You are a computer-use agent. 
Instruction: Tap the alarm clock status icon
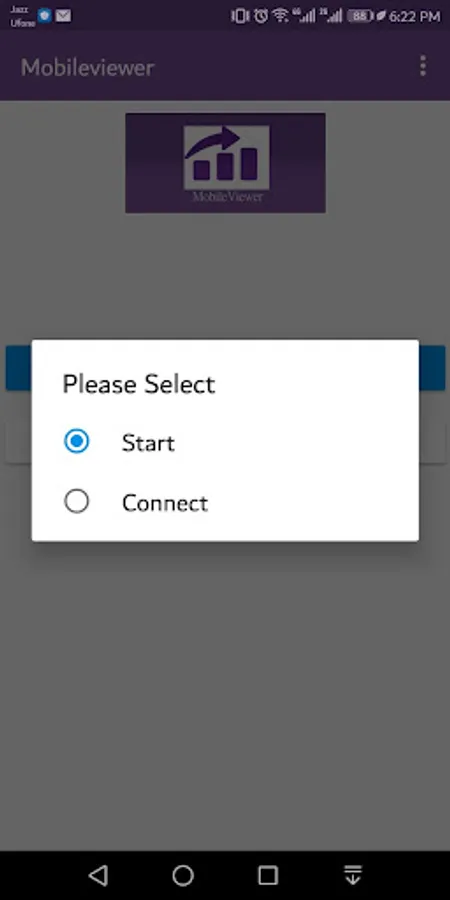[261, 16]
